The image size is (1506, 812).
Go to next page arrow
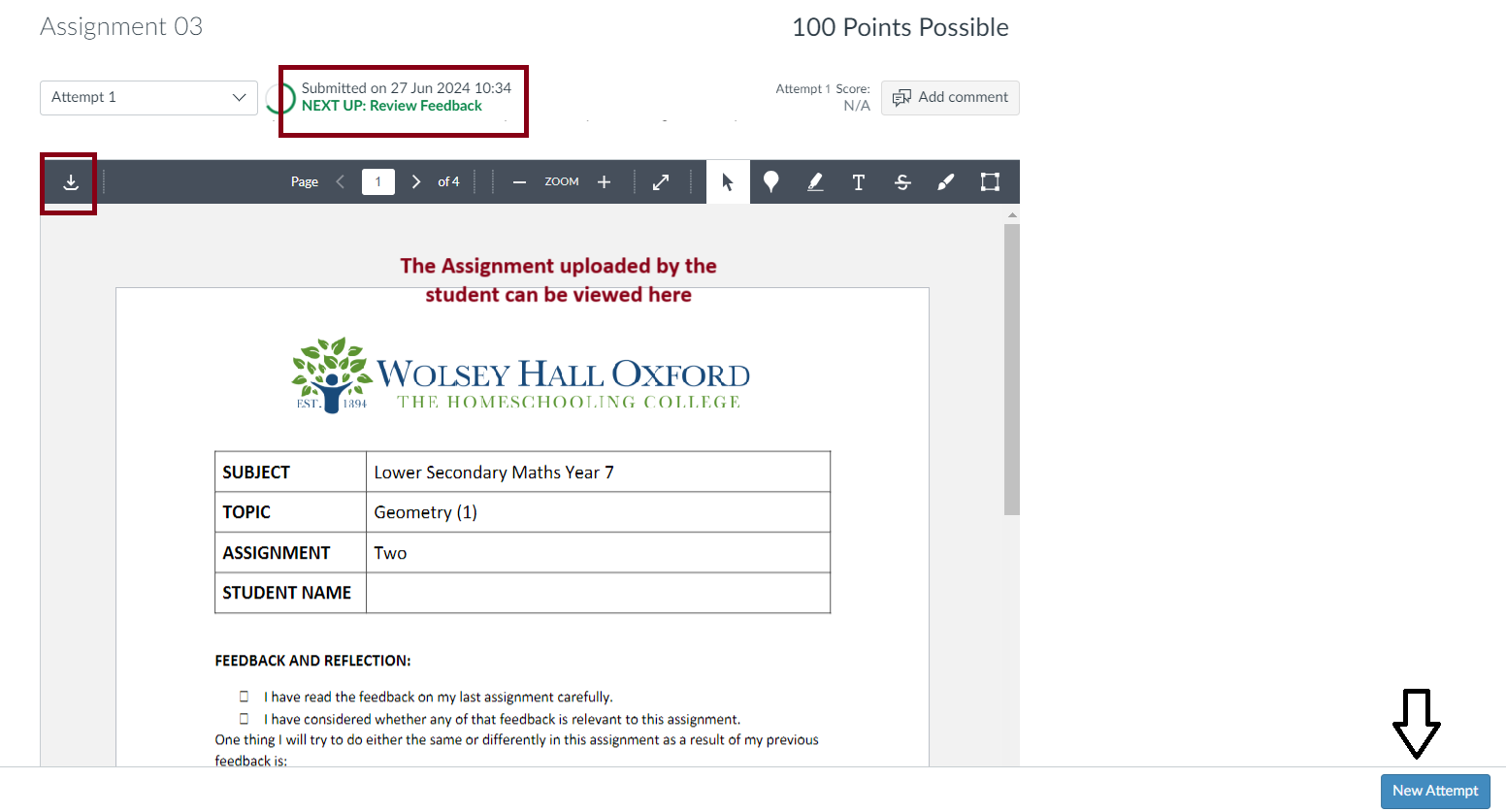(x=416, y=181)
